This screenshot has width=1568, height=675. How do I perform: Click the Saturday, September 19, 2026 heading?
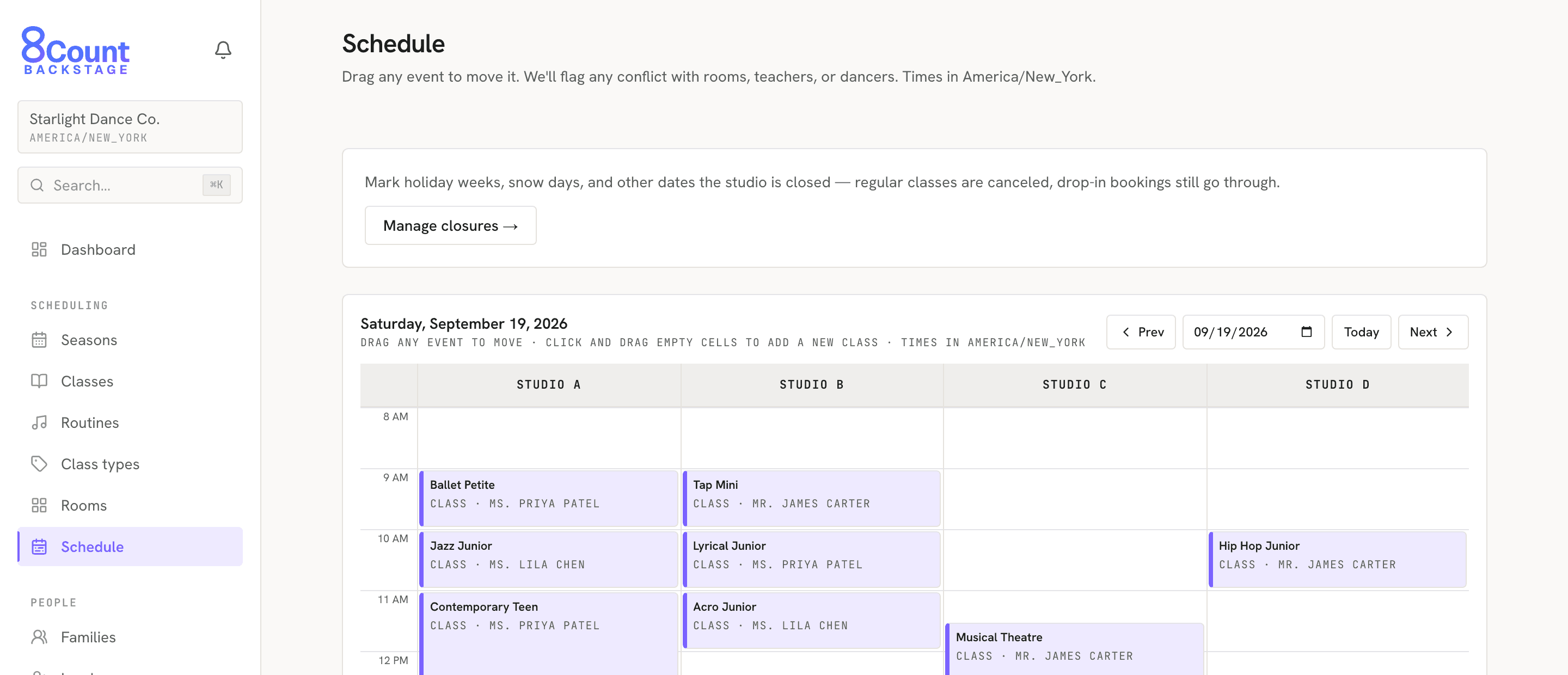(x=464, y=323)
